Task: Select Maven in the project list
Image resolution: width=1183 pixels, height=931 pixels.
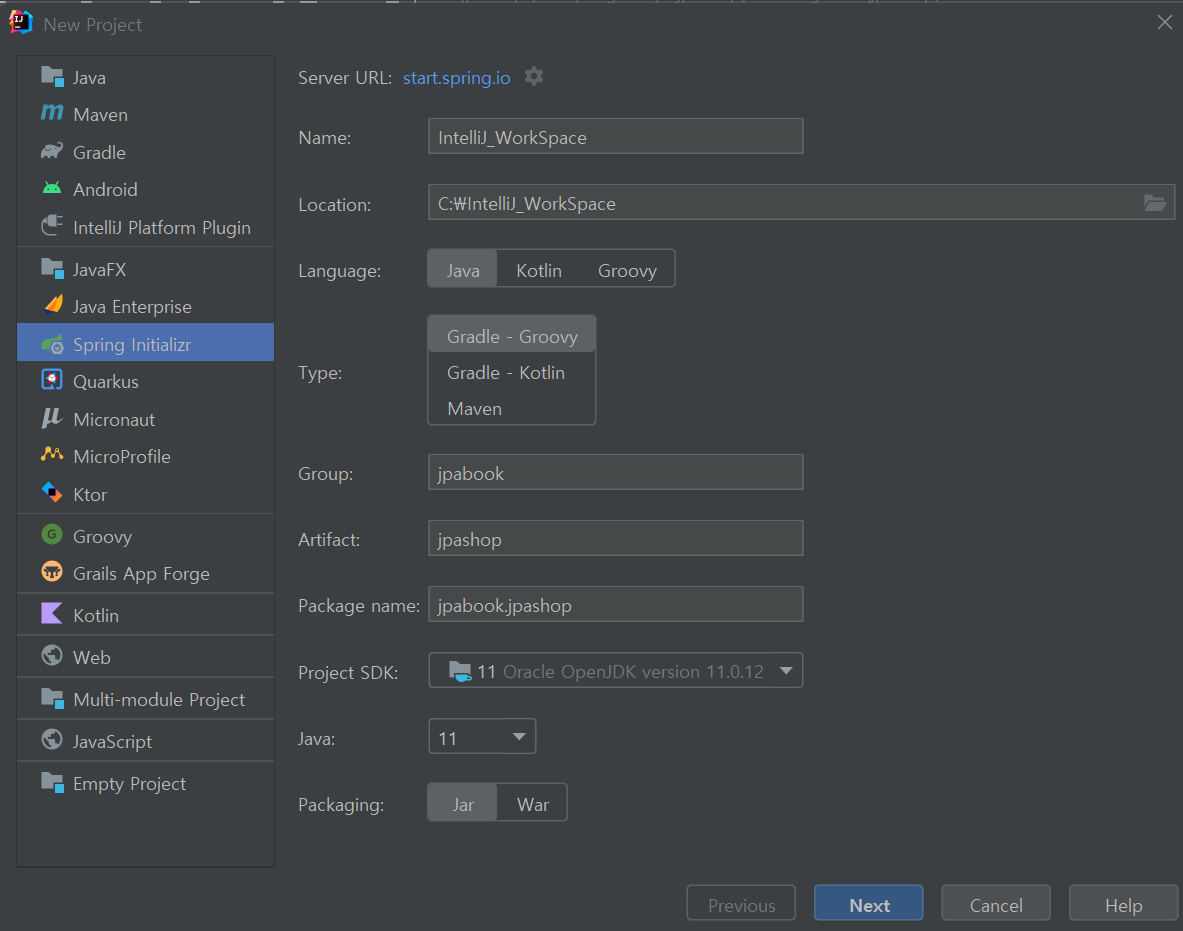Action: (146, 115)
